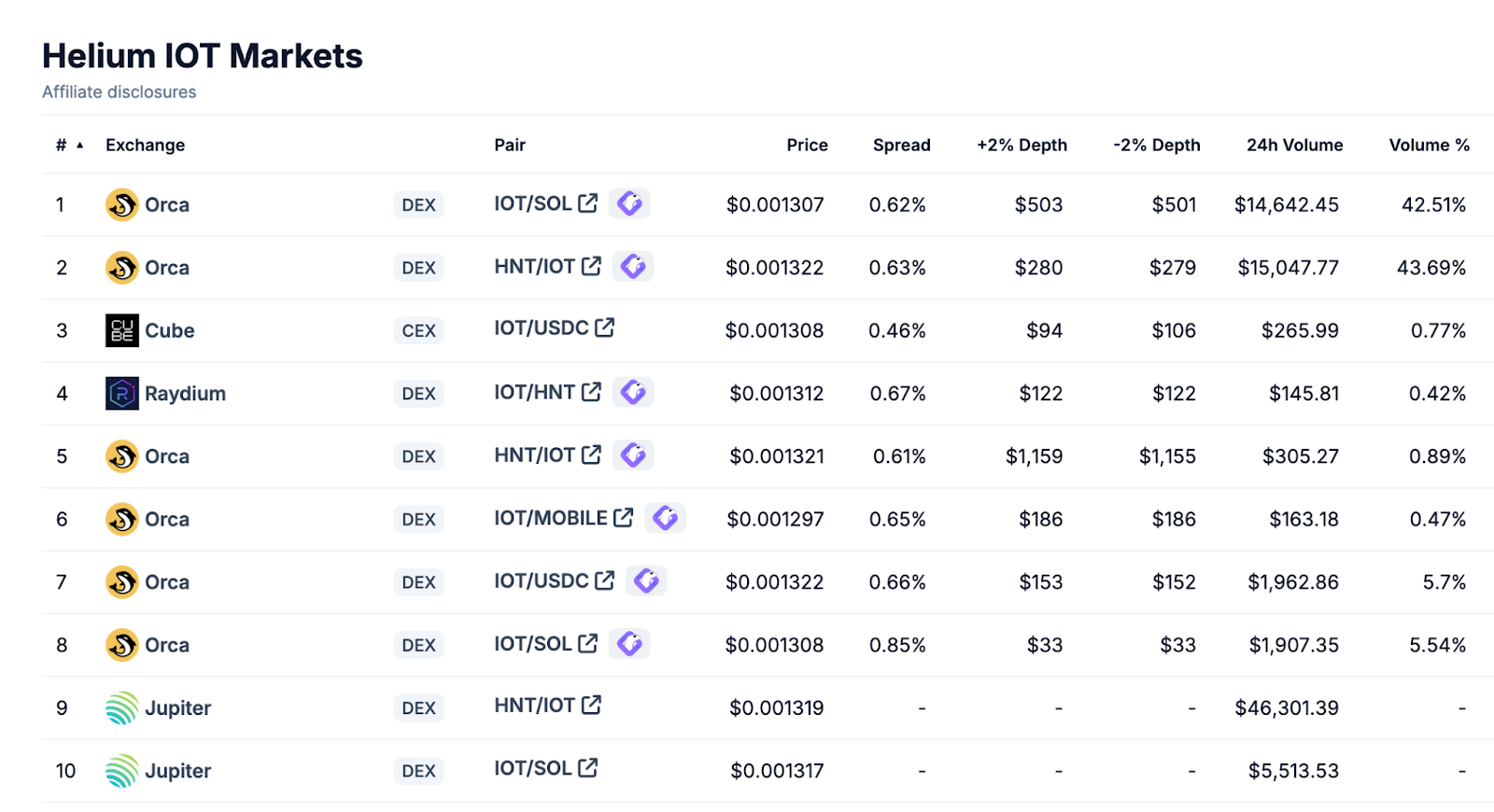Viewport: 1494px width, 812px height.
Task: Open Cube exchange name link
Action: pyautogui.click(x=169, y=330)
